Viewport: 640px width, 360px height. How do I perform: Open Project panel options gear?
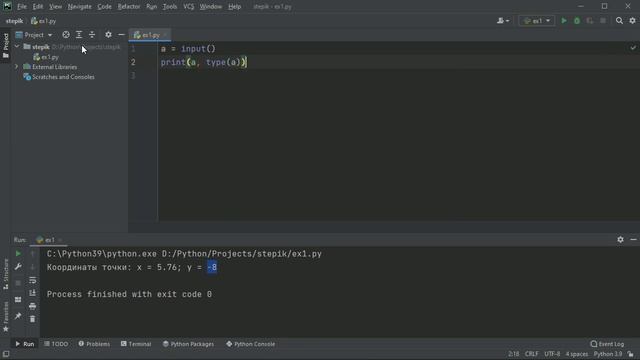click(108, 35)
